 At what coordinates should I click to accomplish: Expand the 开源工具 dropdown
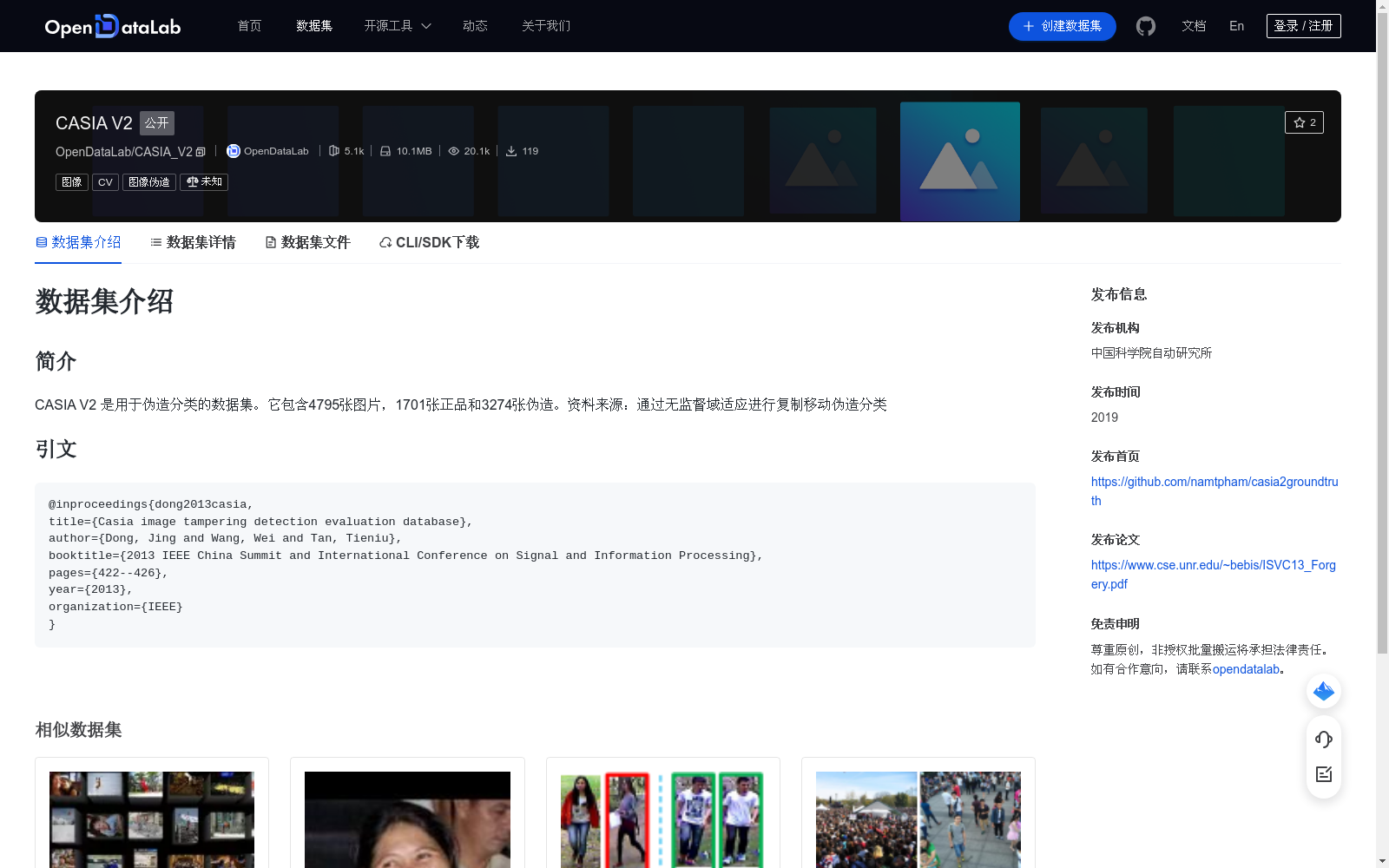(x=398, y=26)
